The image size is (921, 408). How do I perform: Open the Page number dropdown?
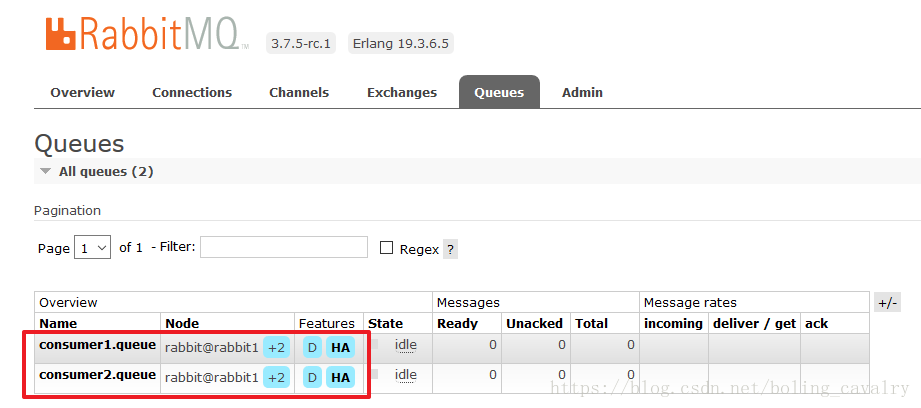click(x=92, y=248)
